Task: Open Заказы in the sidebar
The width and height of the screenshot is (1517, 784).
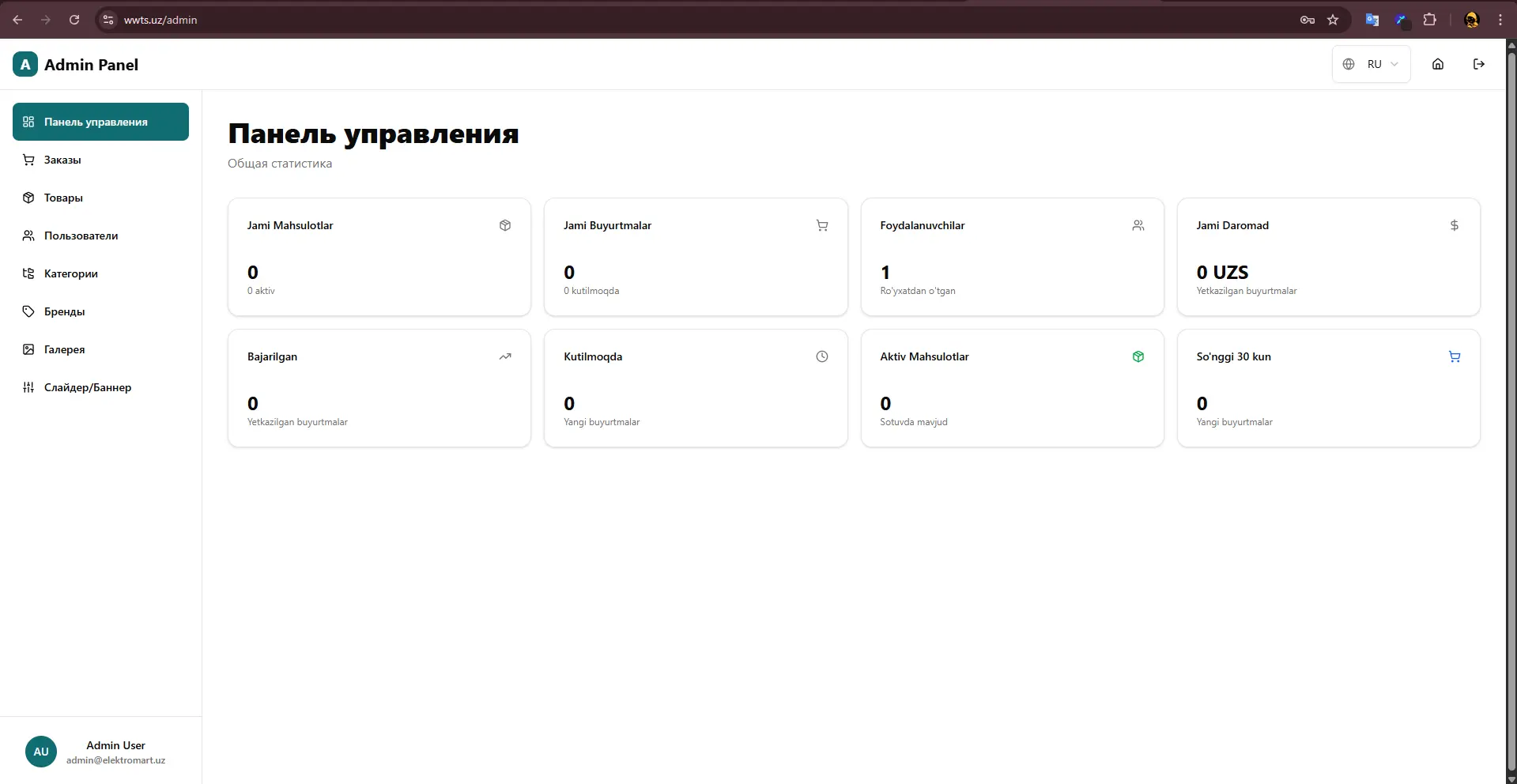Action: 100,160
